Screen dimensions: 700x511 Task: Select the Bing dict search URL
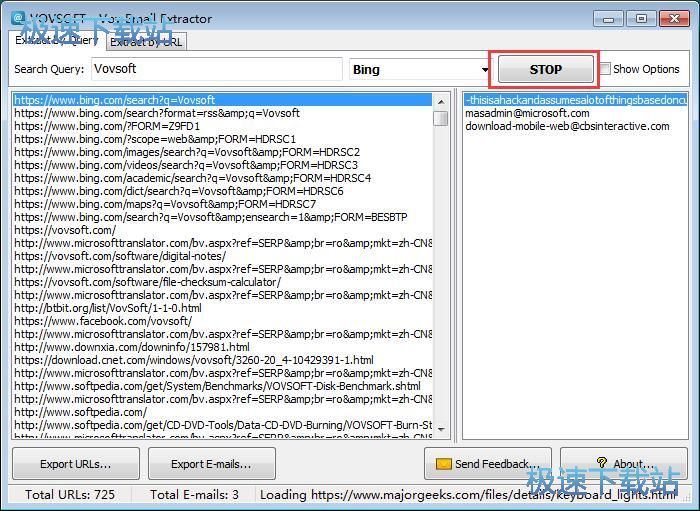[222, 191]
